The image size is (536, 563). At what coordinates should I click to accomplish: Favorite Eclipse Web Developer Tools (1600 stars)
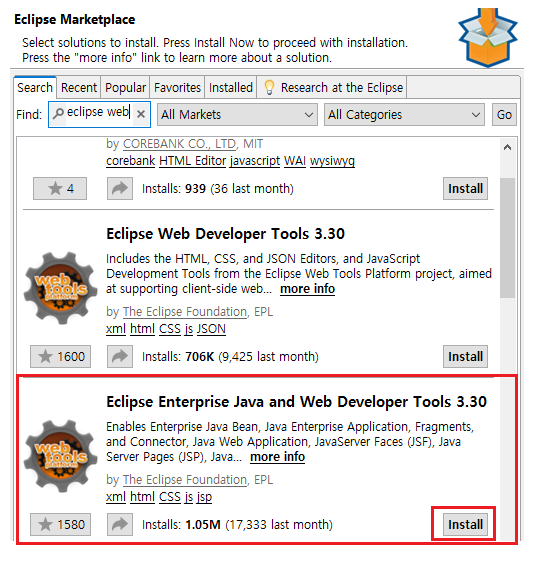click(60, 356)
